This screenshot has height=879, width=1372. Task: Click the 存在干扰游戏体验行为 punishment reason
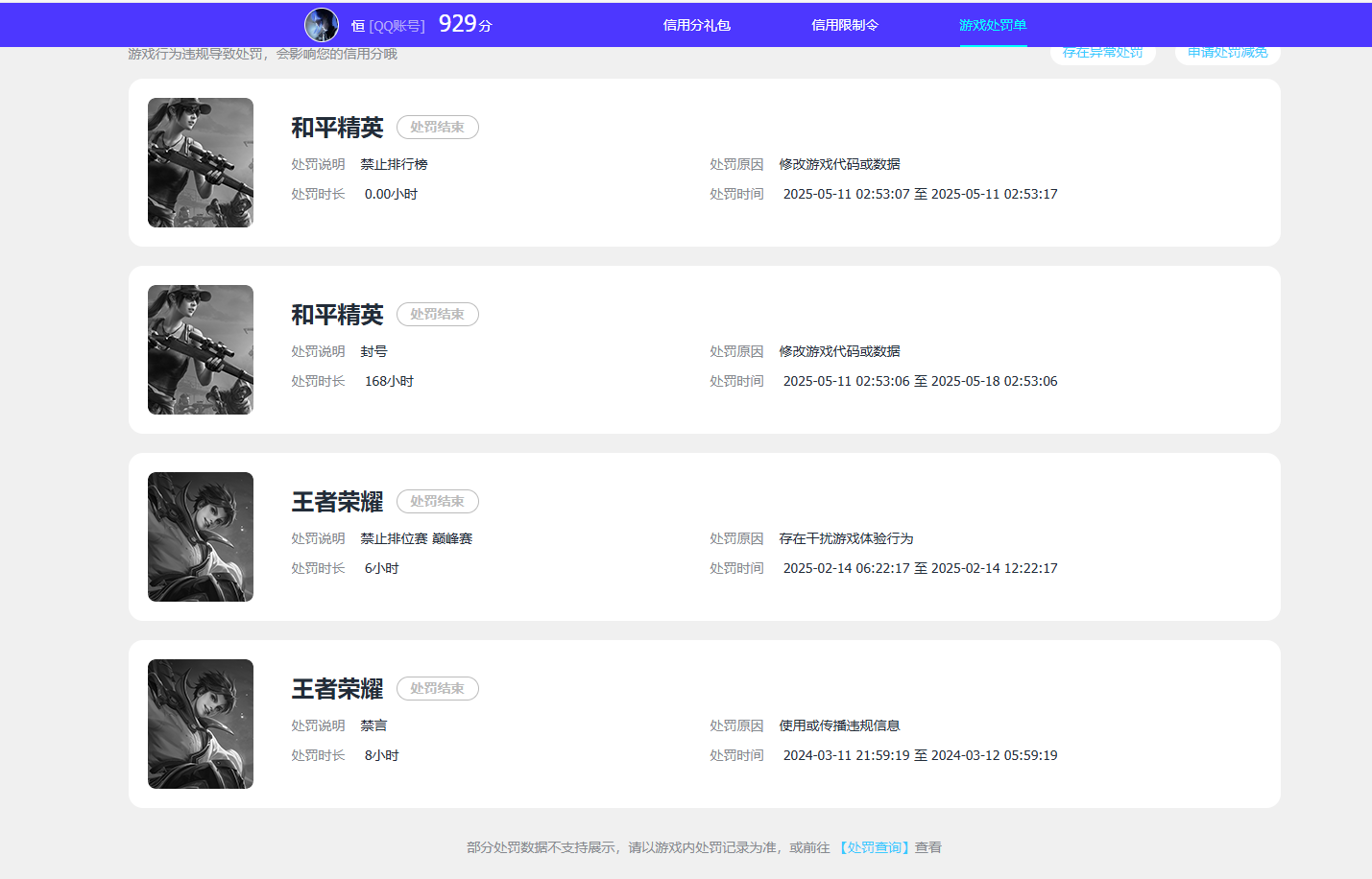(846, 538)
